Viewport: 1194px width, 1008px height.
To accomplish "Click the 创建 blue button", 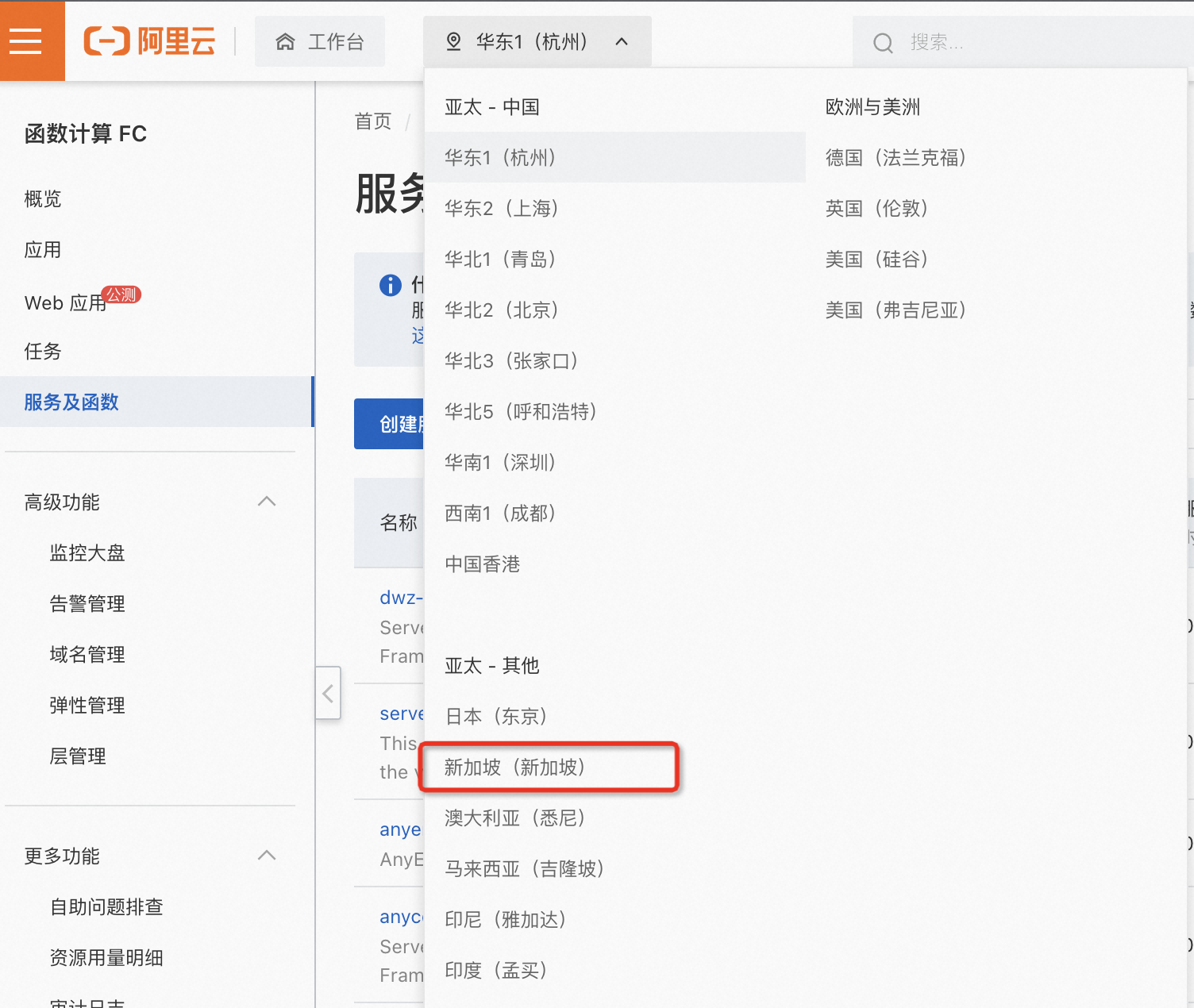I will click(389, 424).
